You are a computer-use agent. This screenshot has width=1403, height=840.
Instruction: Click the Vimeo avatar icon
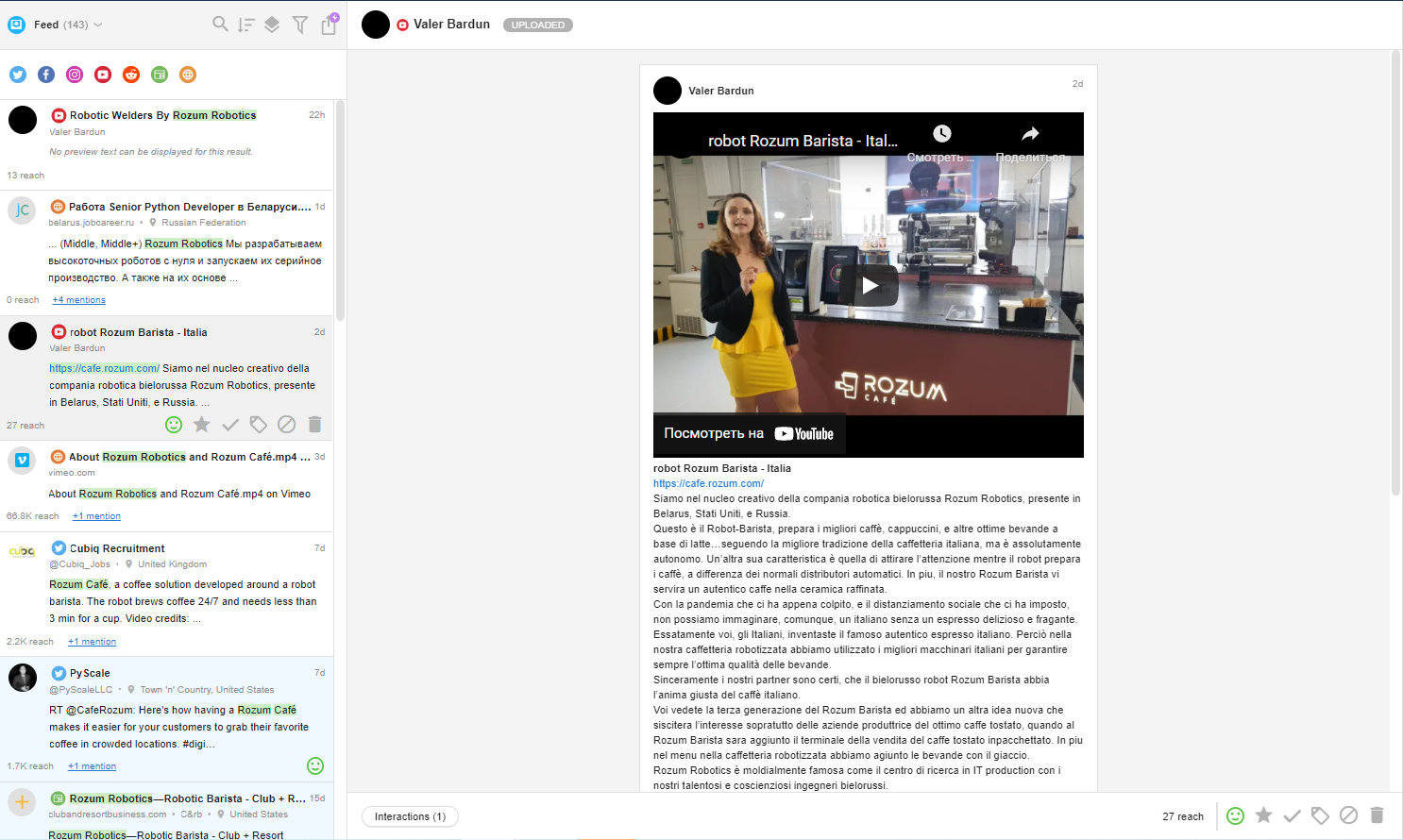pyautogui.click(x=22, y=460)
